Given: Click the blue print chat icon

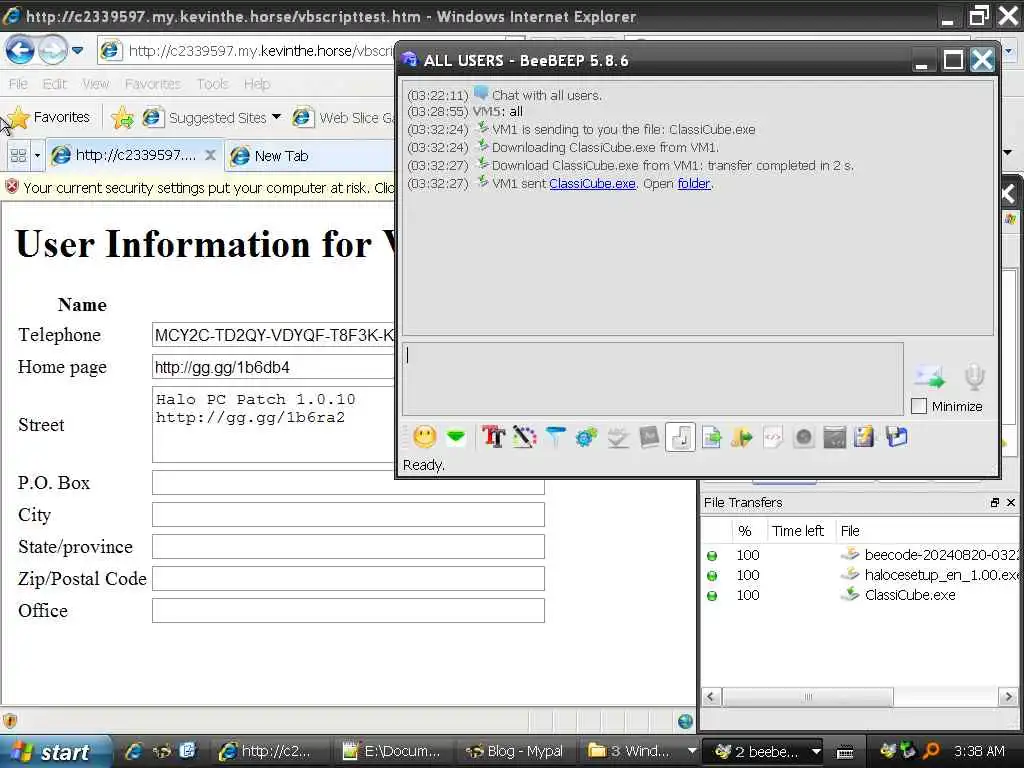Looking at the screenshot, I should (x=897, y=437).
